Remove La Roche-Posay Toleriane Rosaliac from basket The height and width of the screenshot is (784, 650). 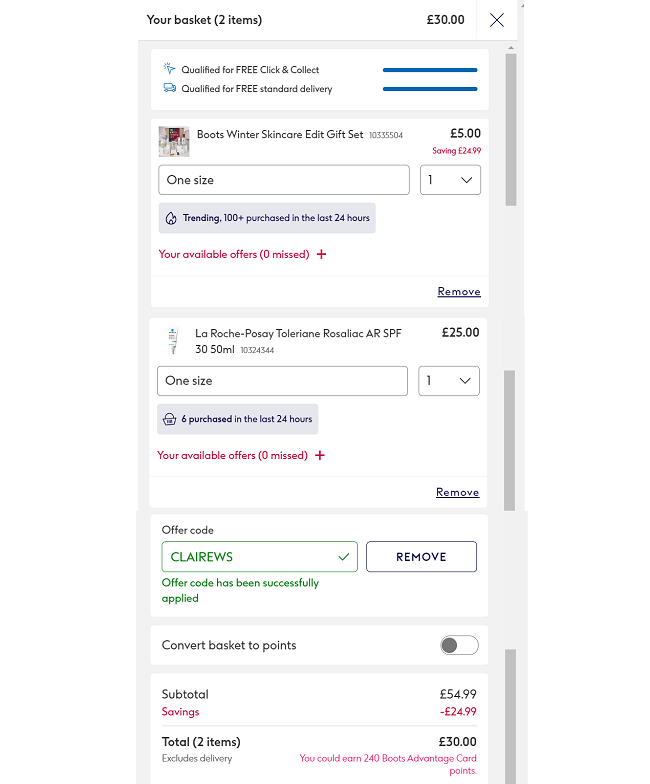[457, 493]
